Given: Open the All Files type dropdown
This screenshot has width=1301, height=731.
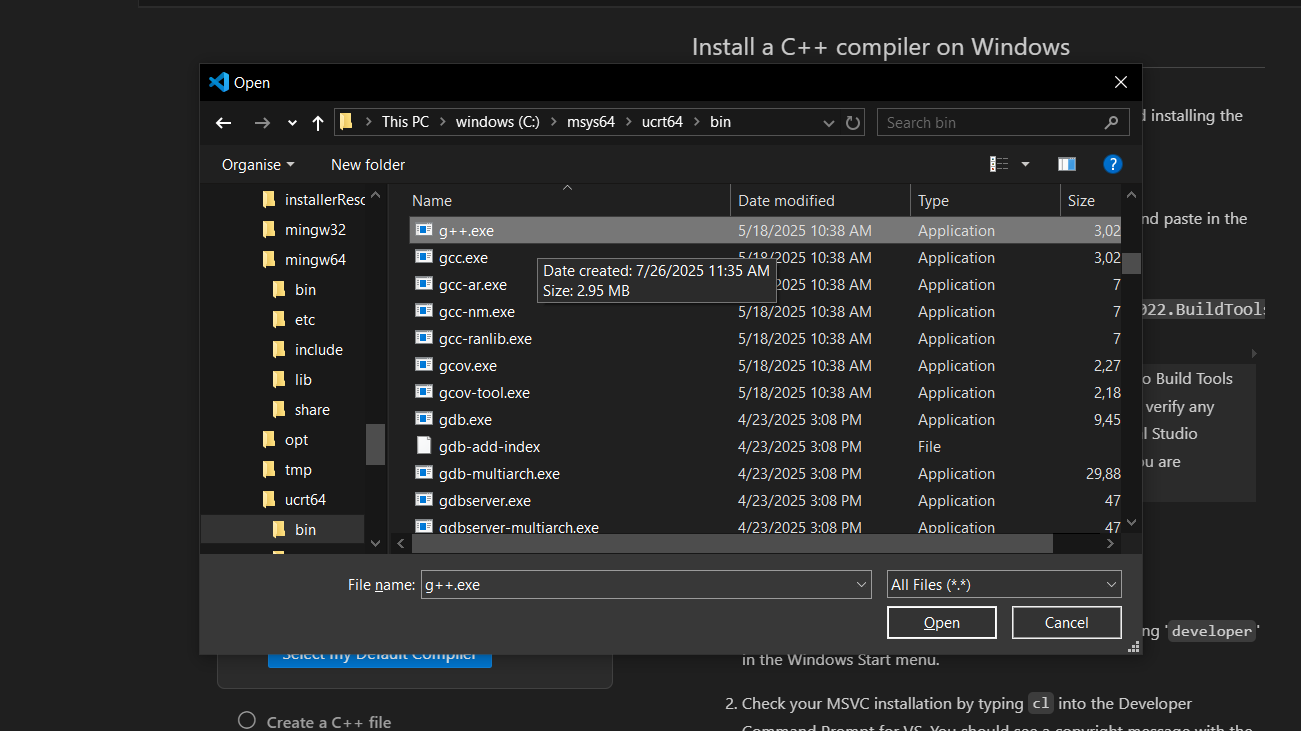Looking at the screenshot, I should tap(1004, 585).
